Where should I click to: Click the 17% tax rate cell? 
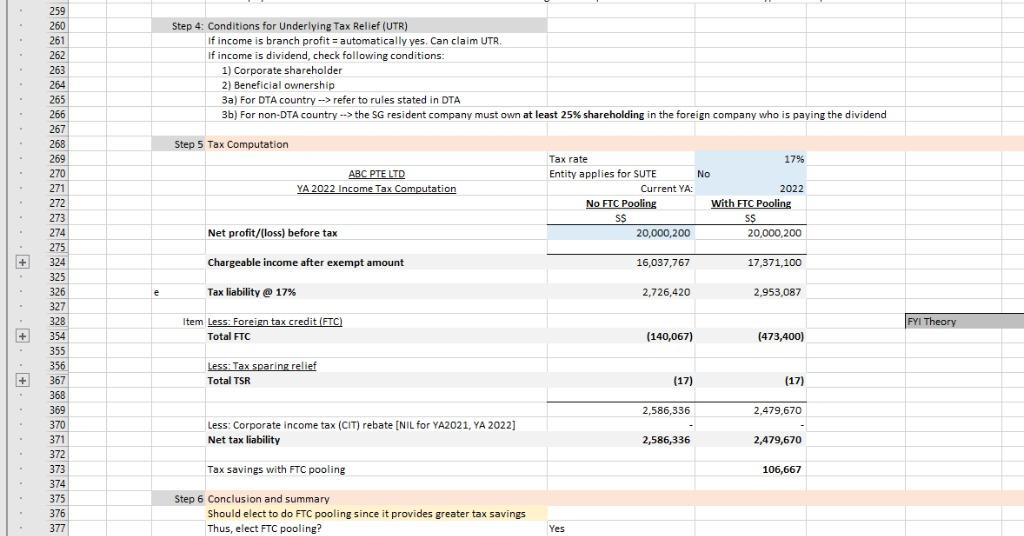point(750,158)
